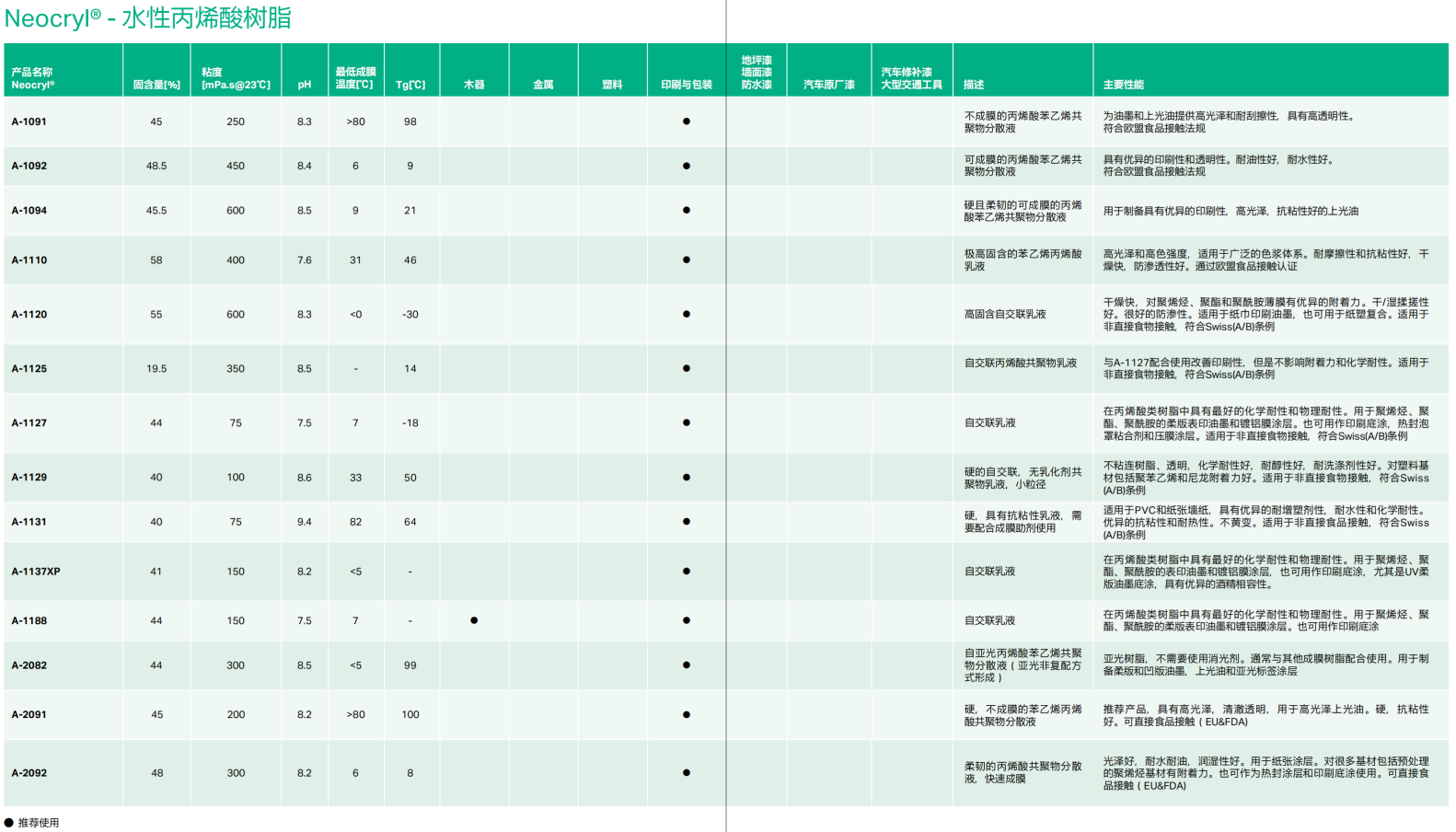Click performance text starting "亚光树脂" for A-2082
Viewport: 1456px width, 832px height.
tap(1266, 665)
